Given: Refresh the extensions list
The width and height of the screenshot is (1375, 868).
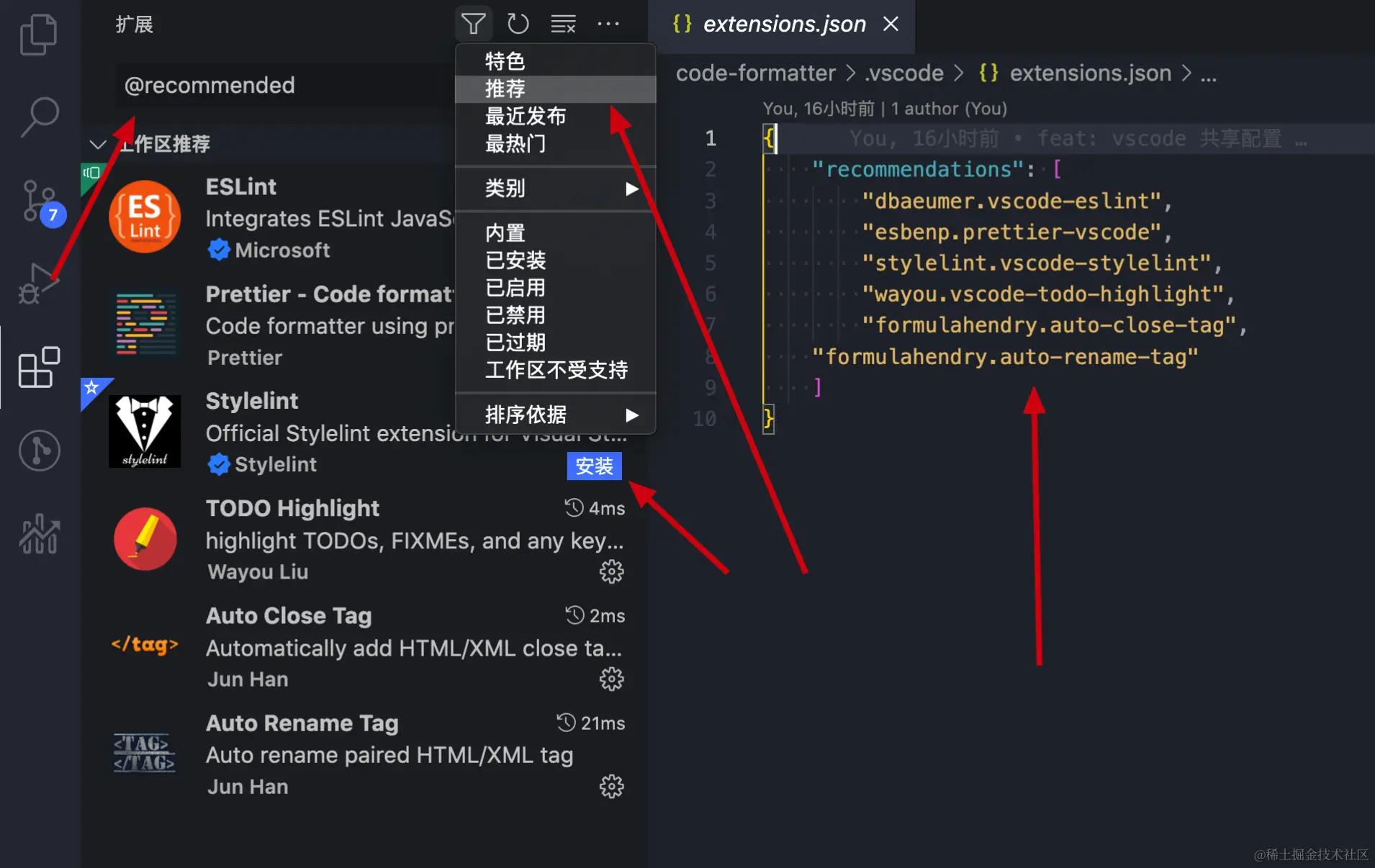Looking at the screenshot, I should [x=518, y=24].
